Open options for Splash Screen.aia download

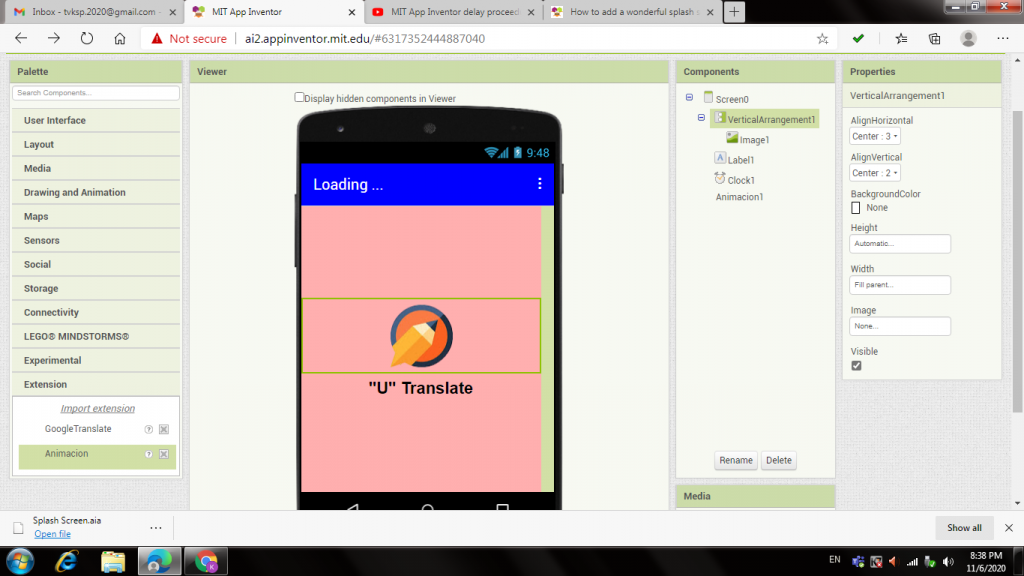[x=155, y=528]
